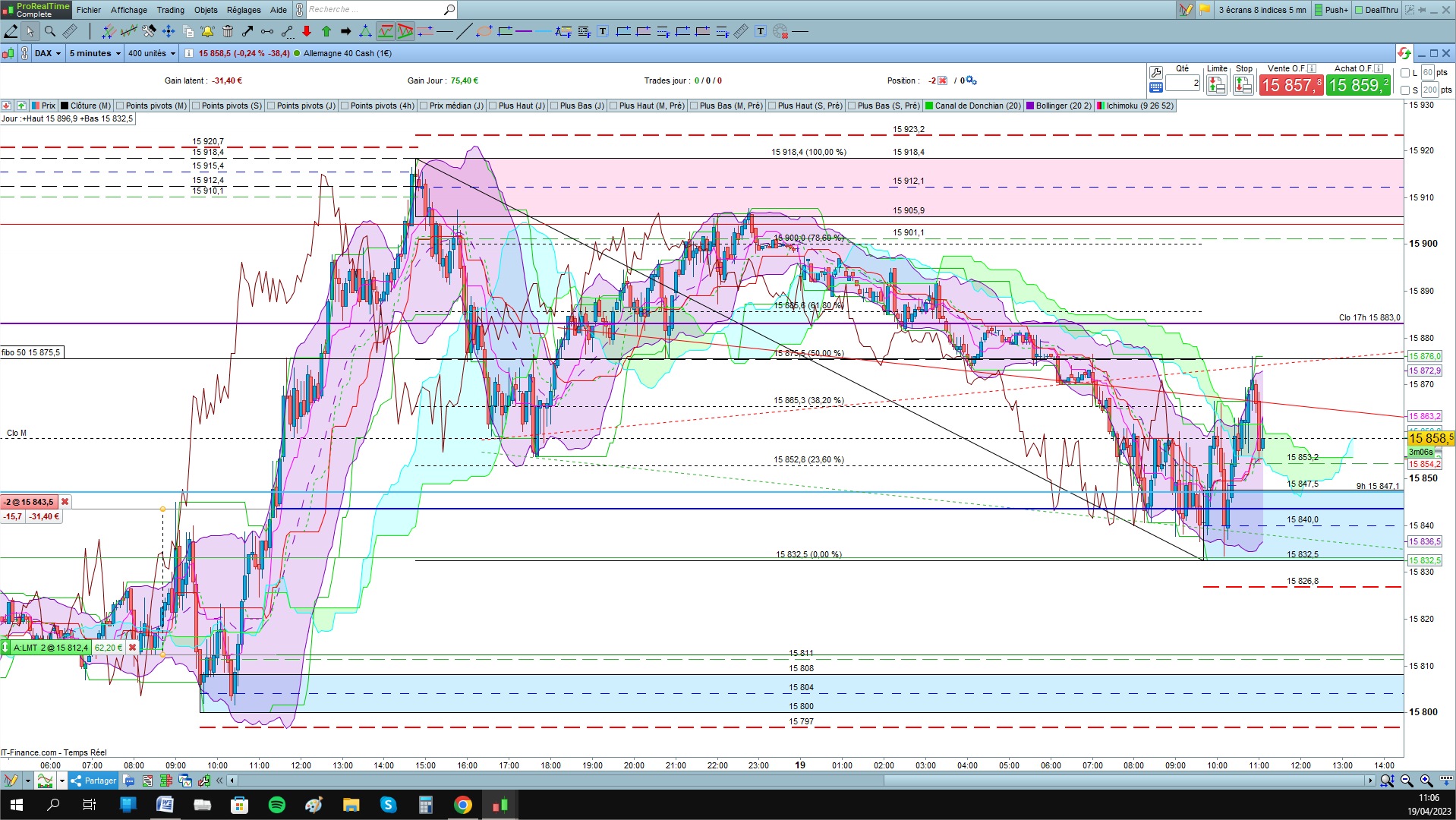
Task: Click the red Vente sell price button
Action: pyautogui.click(x=1291, y=85)
